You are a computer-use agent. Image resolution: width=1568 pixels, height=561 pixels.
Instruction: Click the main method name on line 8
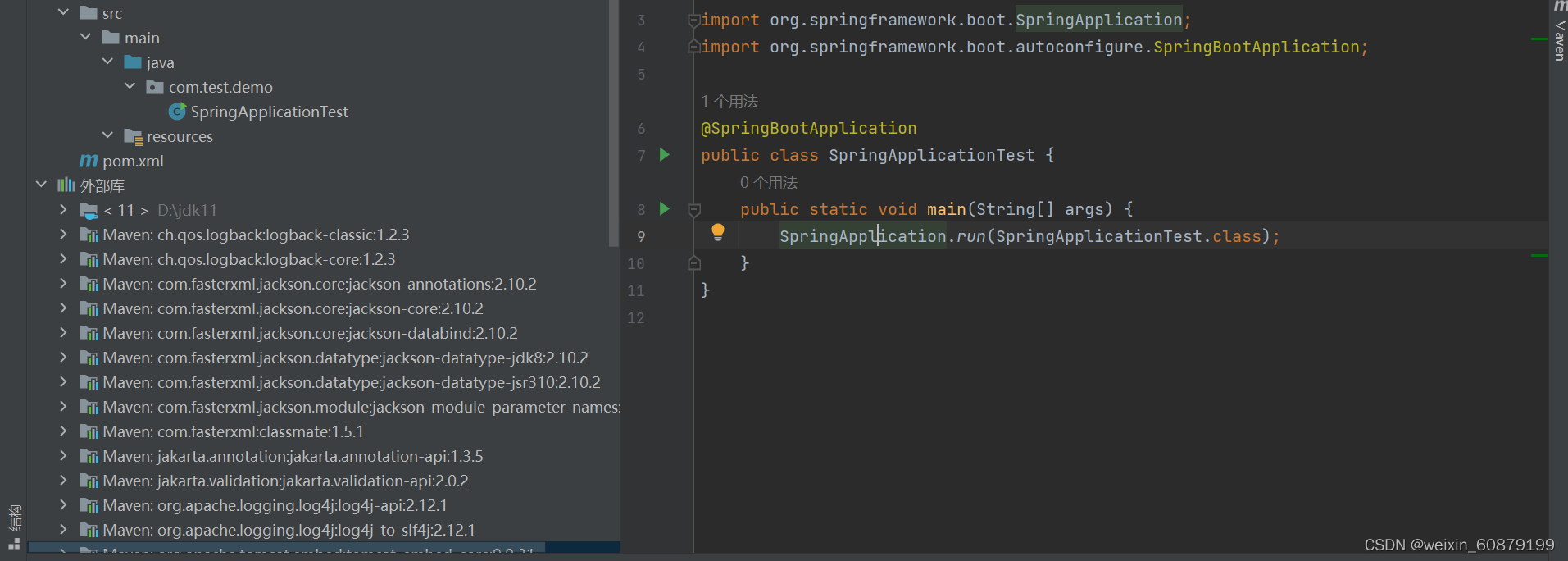tap(947, 209)
